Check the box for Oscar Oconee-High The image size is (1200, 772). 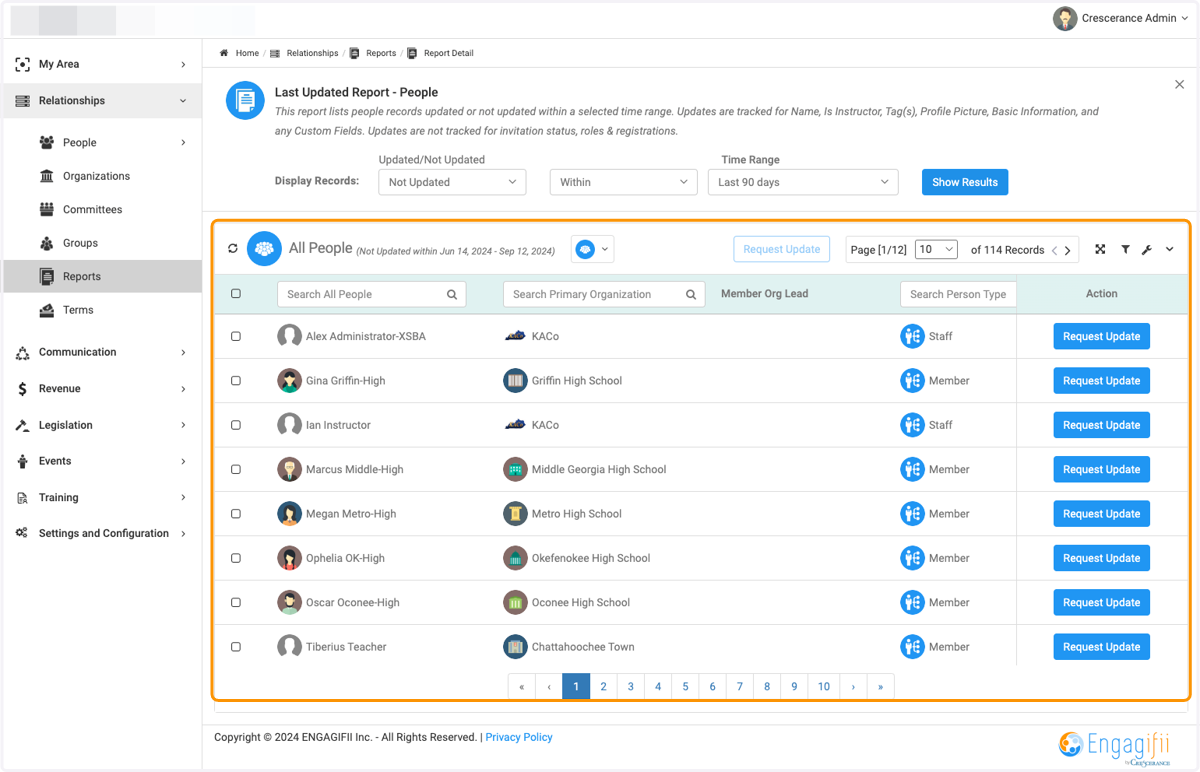coord(236,602)
